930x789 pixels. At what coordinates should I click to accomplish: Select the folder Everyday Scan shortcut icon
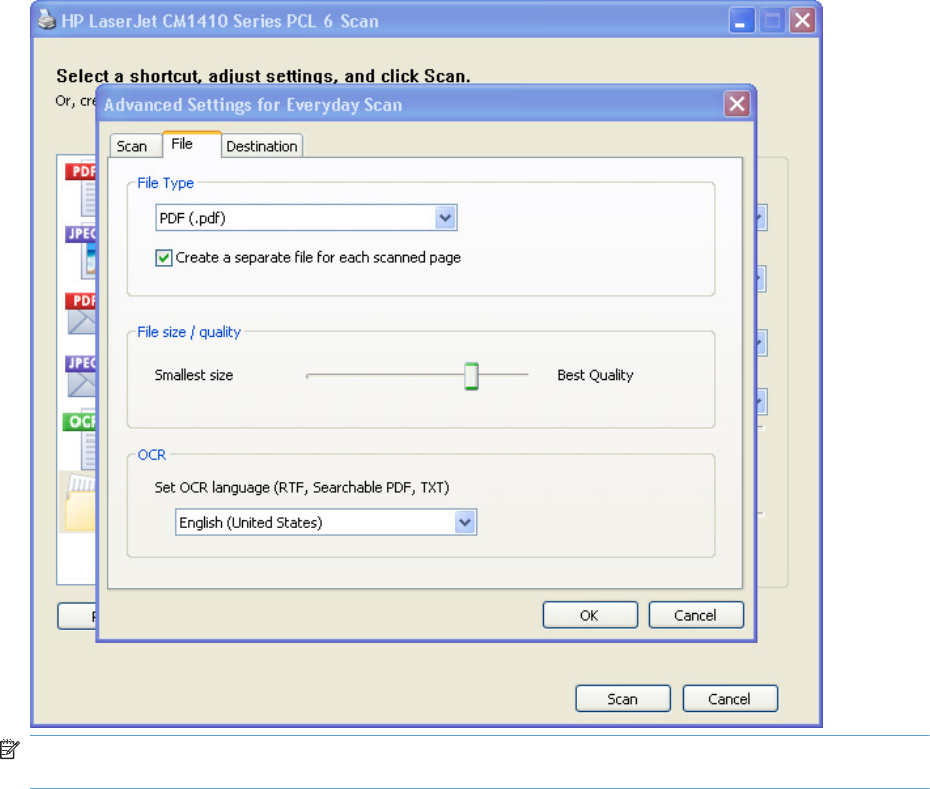tap(81, 502)
